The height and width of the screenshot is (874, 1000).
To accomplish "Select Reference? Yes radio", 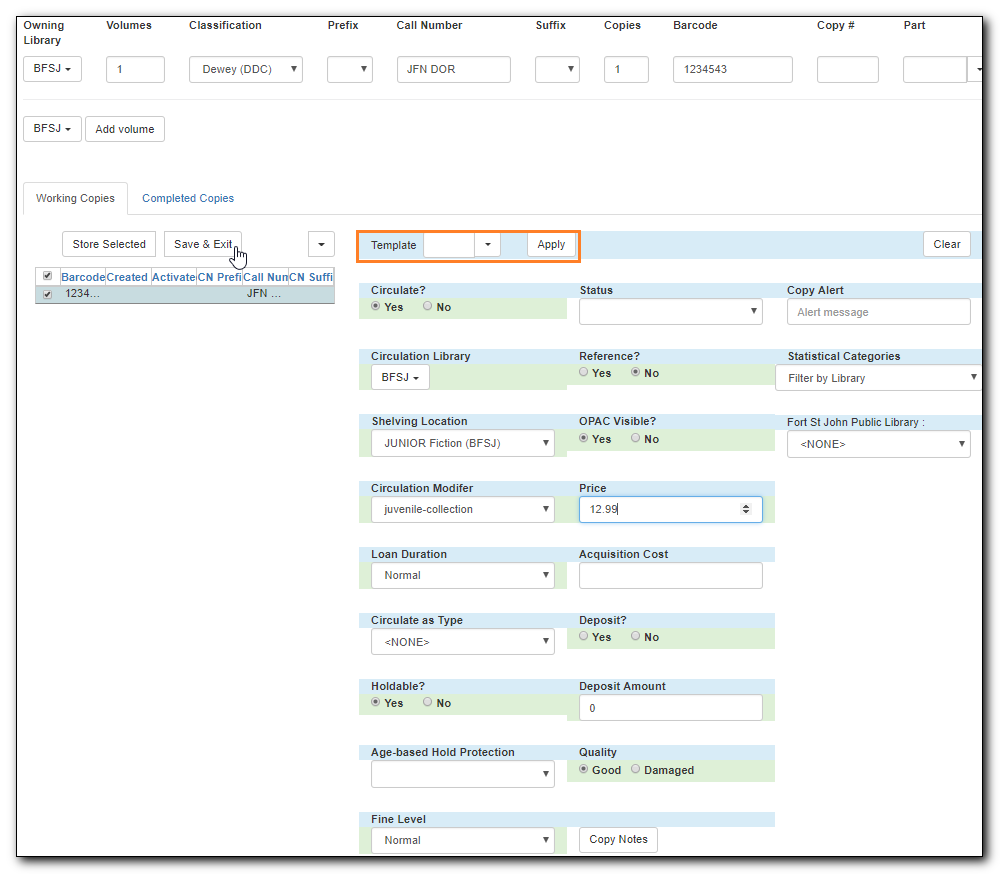I will [x=584, y=372].
